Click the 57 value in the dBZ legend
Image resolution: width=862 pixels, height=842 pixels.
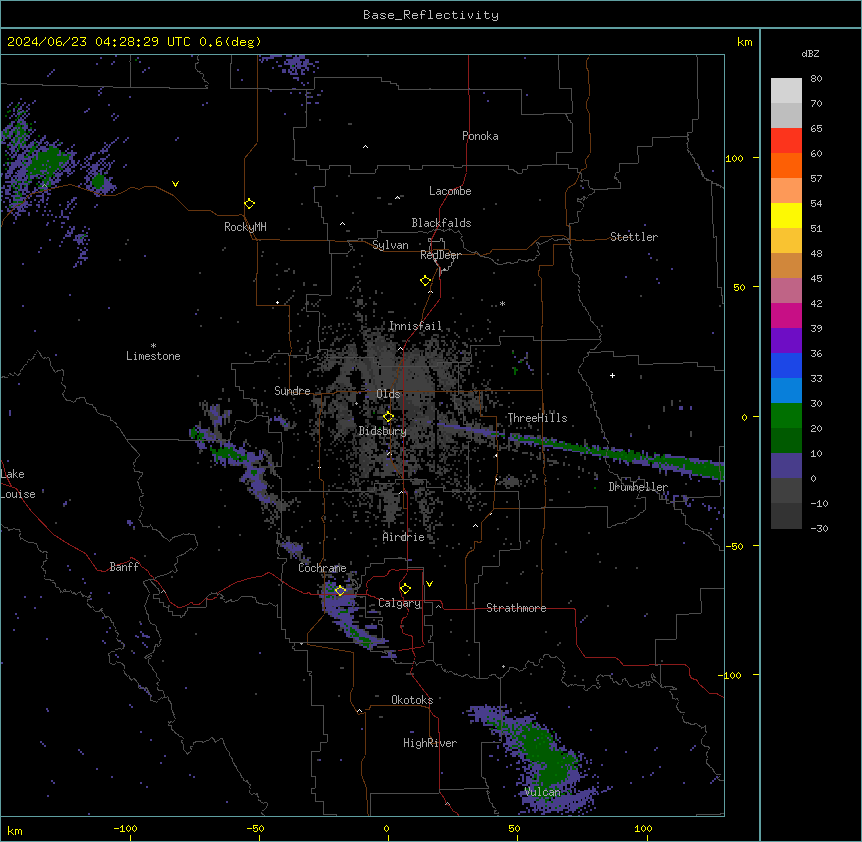(x=816, y=179)
